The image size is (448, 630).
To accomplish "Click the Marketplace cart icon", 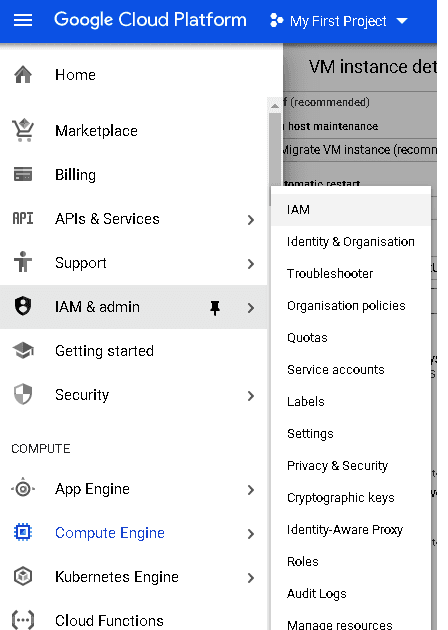I will pyautogui.click(x=23, y=130).
